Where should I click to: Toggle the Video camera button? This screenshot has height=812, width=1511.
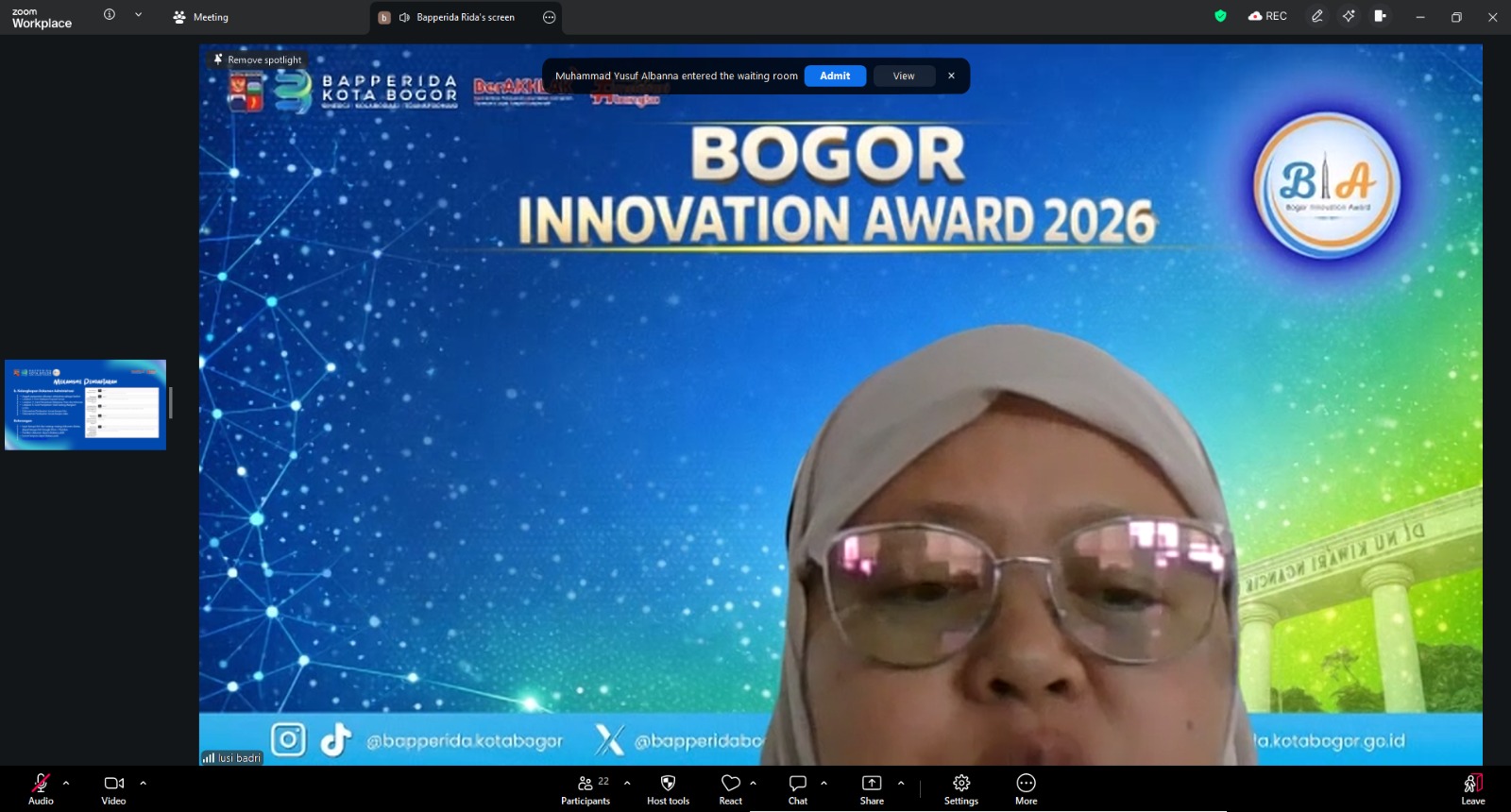click(113, 788)
